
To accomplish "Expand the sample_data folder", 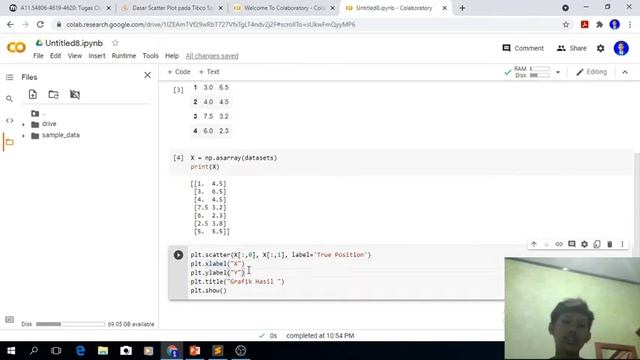I will coord(23,136).
